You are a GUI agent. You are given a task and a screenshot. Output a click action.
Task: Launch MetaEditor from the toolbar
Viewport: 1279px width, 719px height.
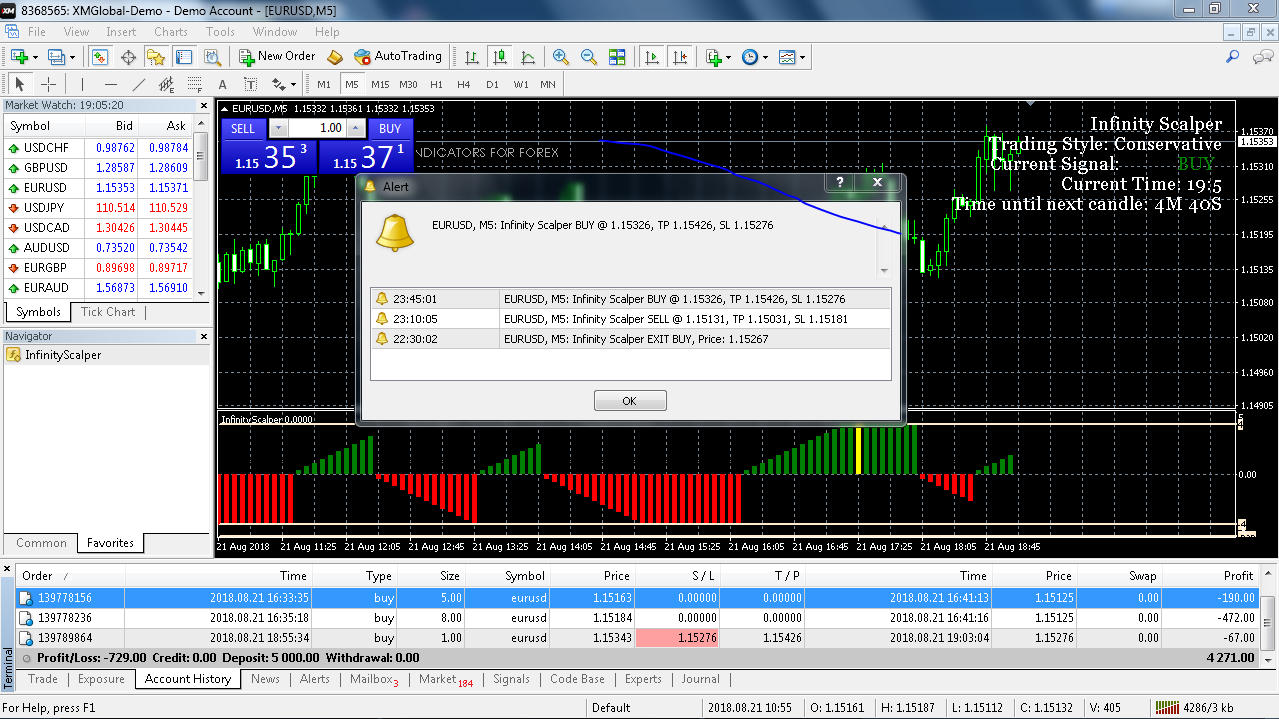(x=335, y=57)
